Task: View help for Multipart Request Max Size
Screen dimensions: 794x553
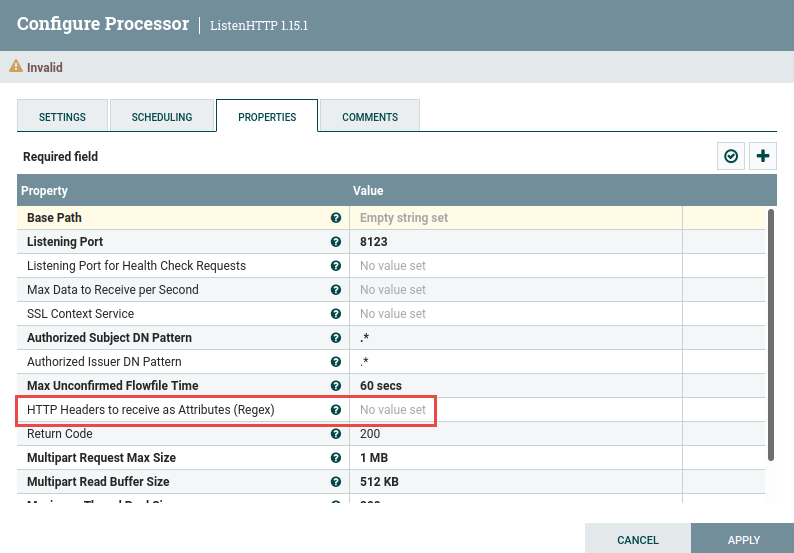Action: tap(336, 458)
